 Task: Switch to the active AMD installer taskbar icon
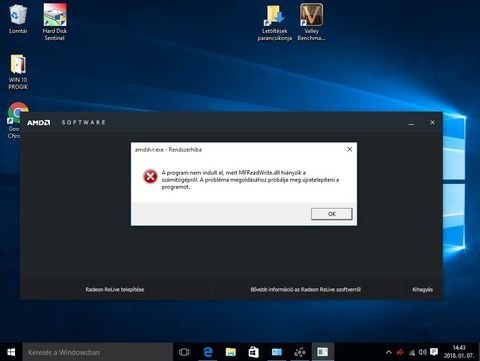(323, 352)
